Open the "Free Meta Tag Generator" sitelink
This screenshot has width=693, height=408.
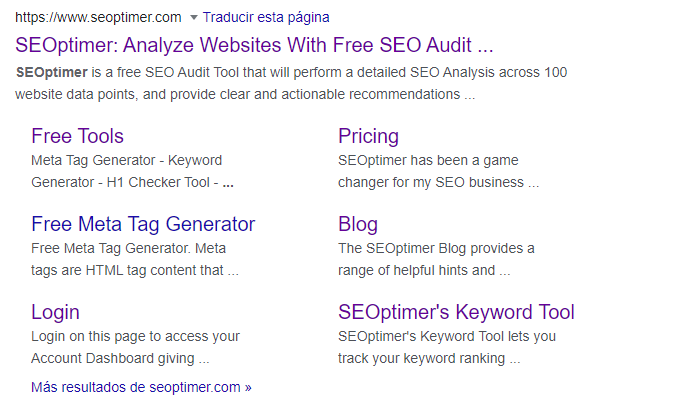click(143, 224)
